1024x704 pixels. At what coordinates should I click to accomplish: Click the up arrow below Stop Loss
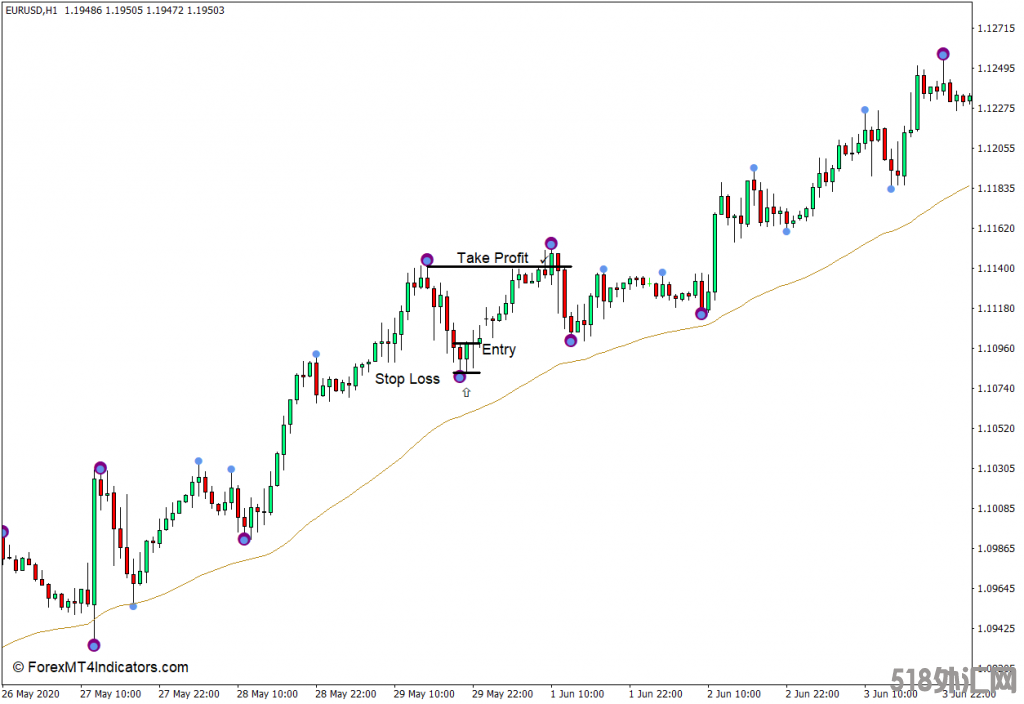tap(466, 393)
